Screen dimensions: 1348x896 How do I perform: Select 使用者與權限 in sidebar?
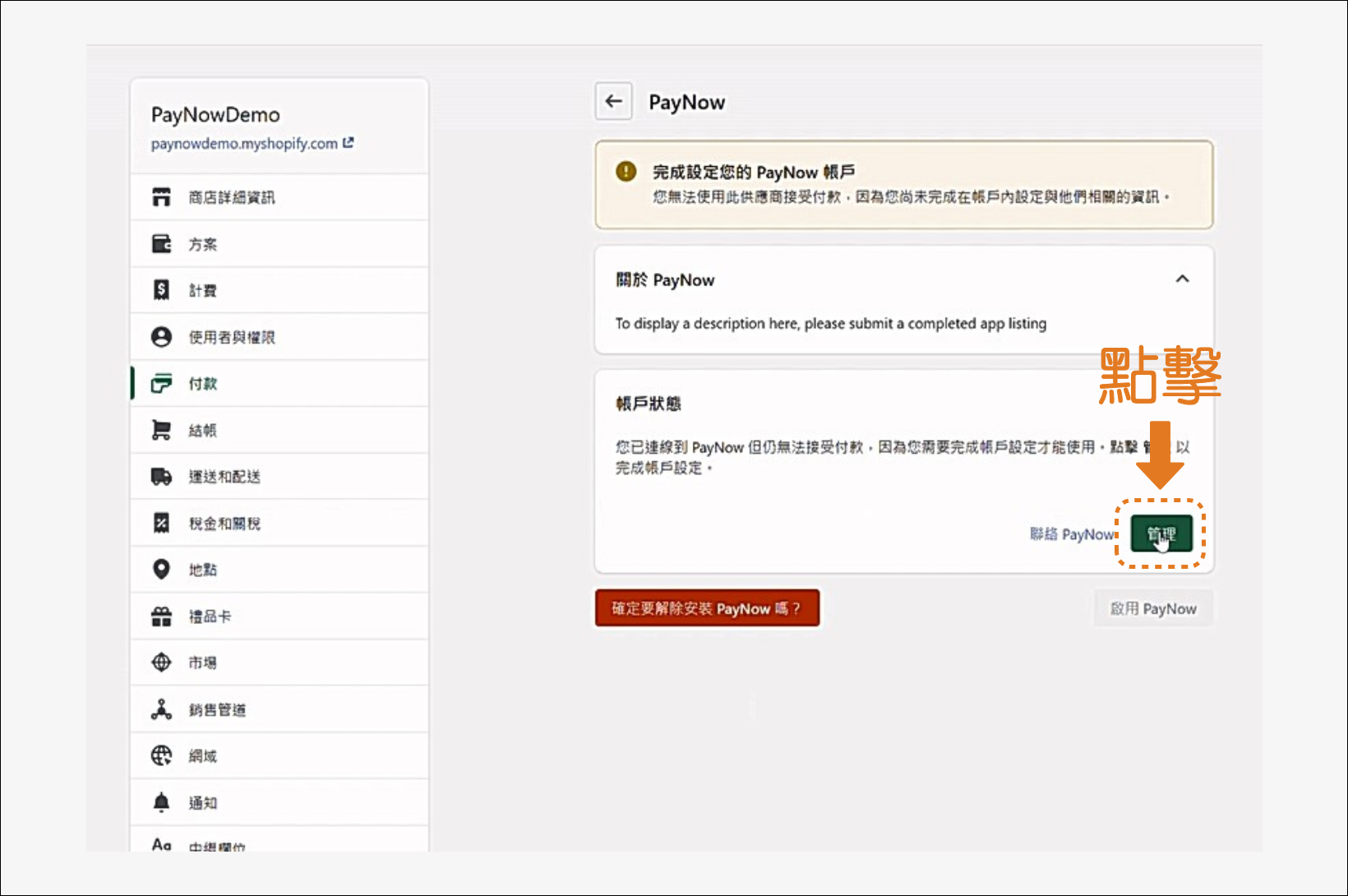pos(279,337)
